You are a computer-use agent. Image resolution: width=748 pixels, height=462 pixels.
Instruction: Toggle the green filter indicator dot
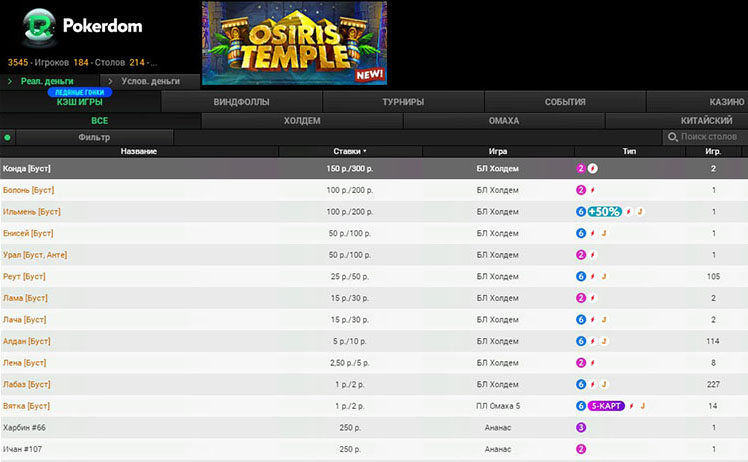click(7, 137)
